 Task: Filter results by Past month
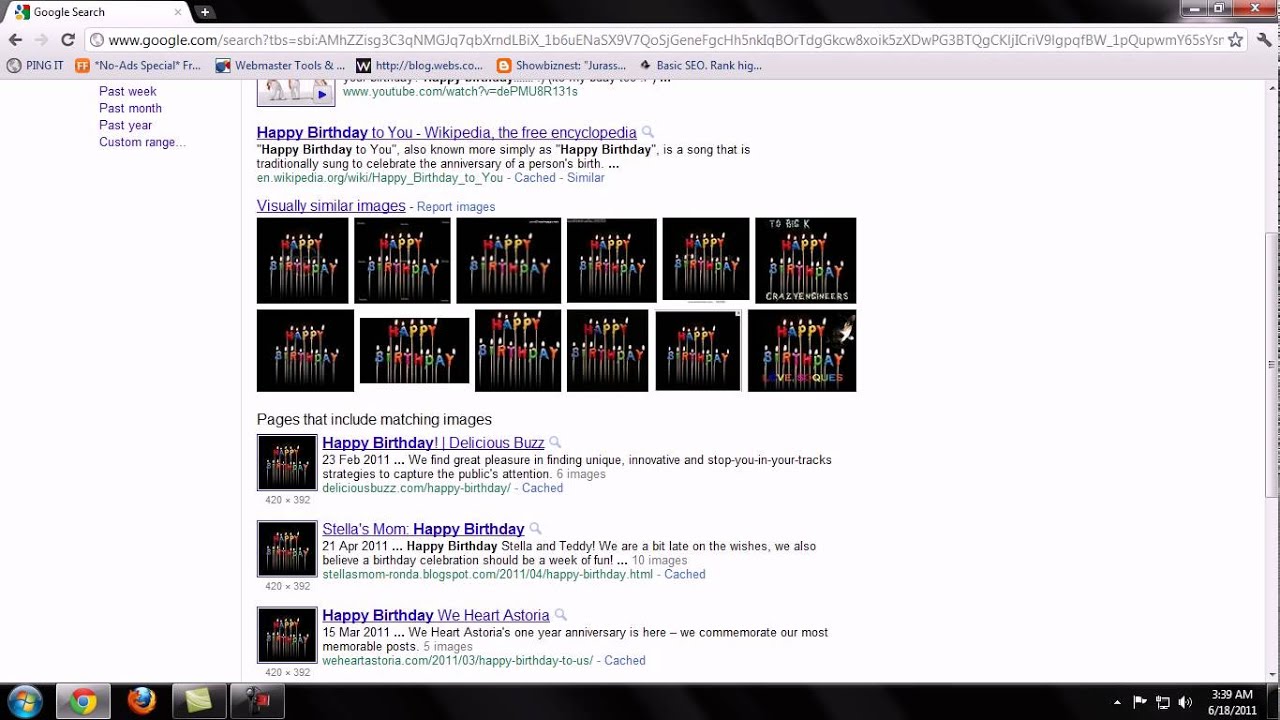point(130,108)
